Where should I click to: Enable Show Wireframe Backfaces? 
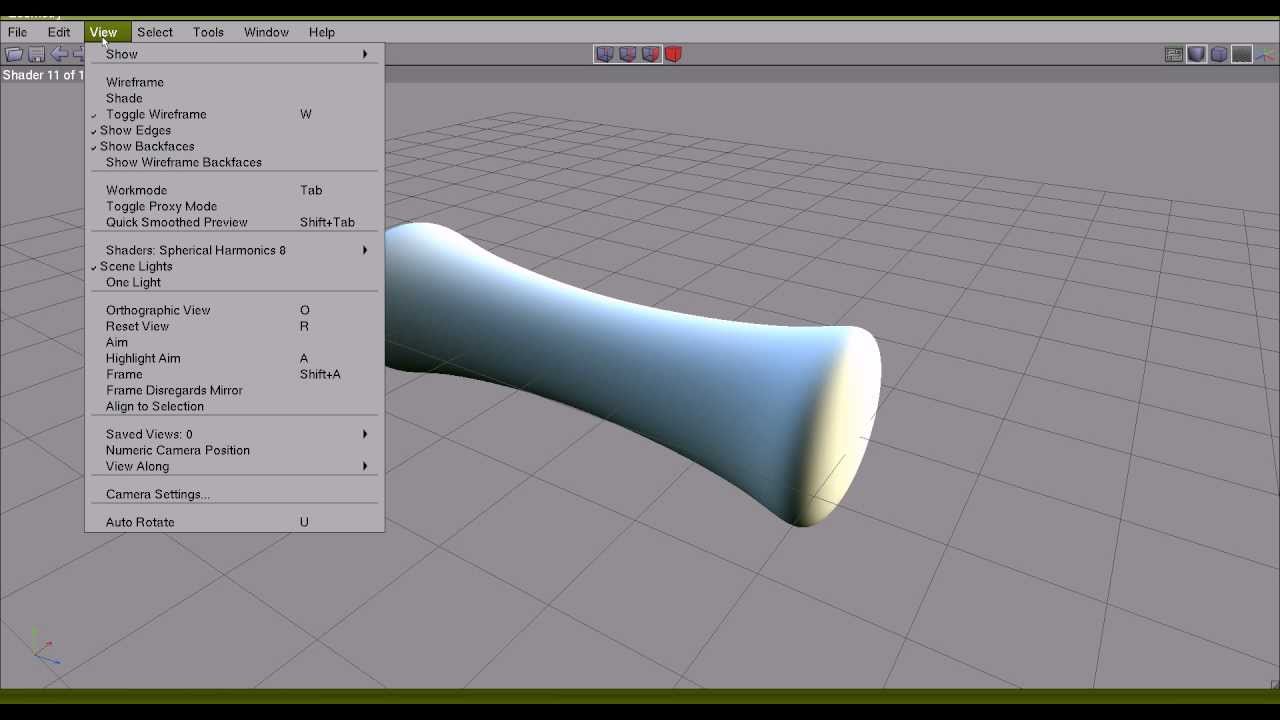tap(234, 162)
